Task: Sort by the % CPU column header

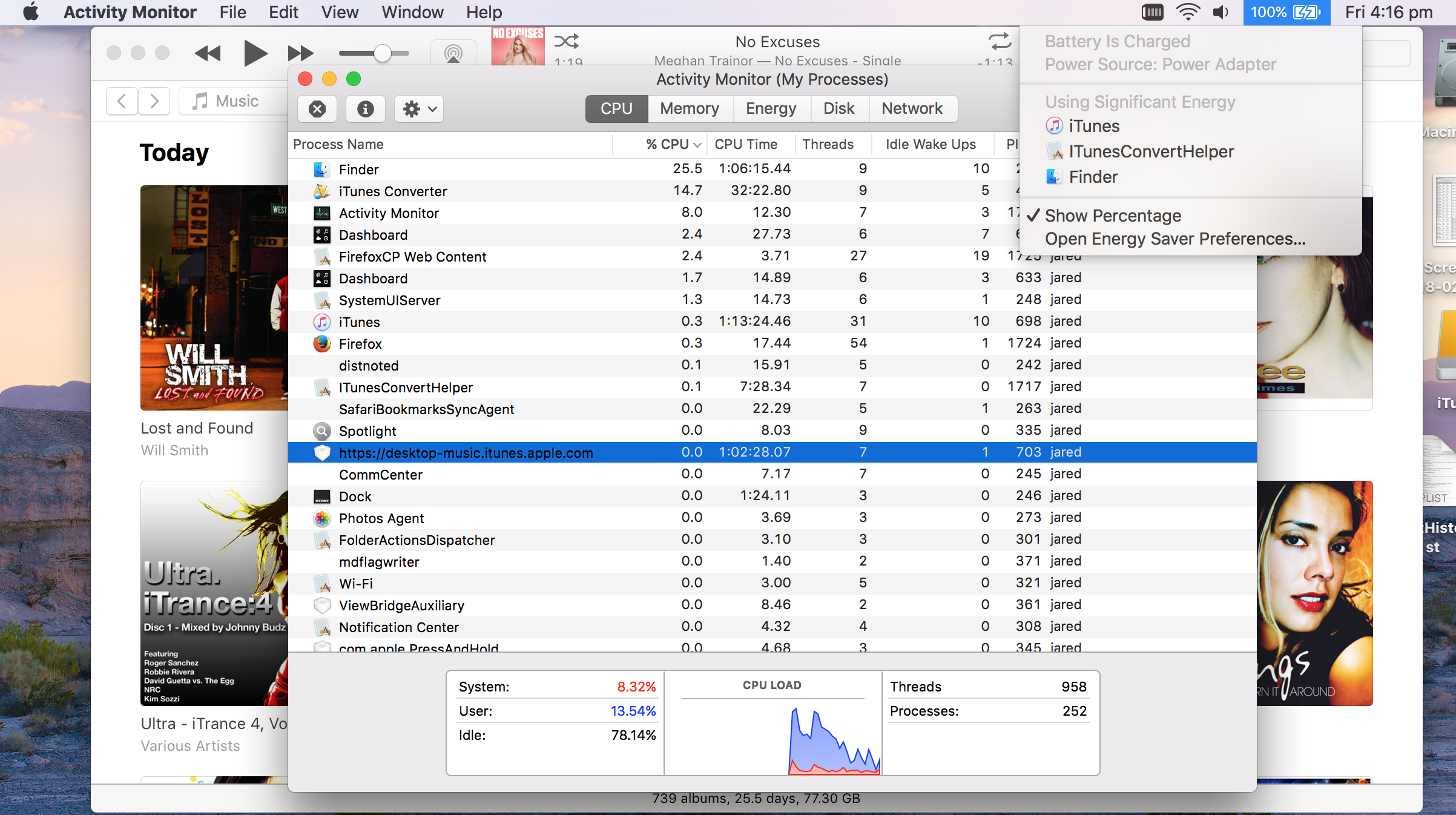Action: point(660,144)
